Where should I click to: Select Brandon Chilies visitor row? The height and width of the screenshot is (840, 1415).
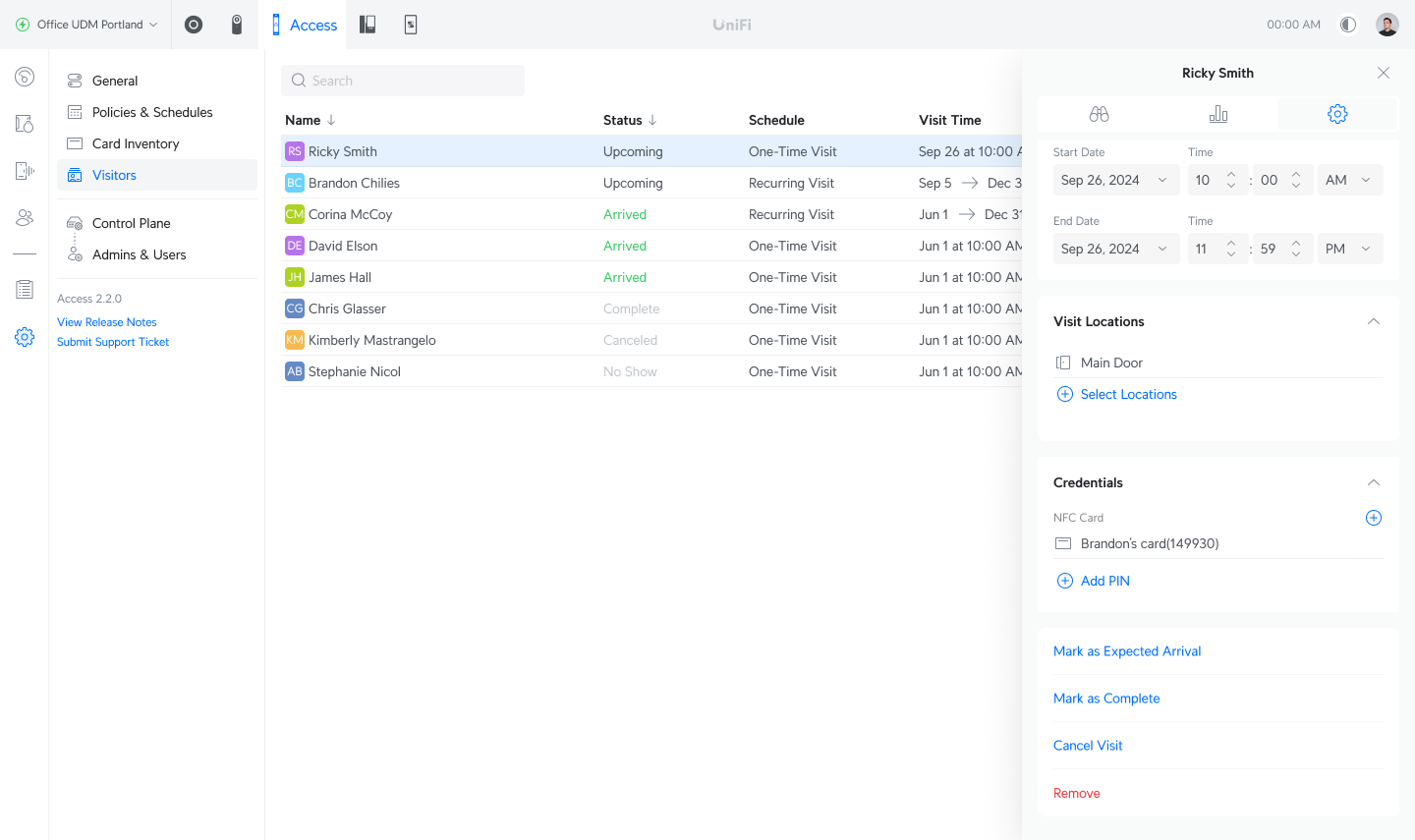651,183
